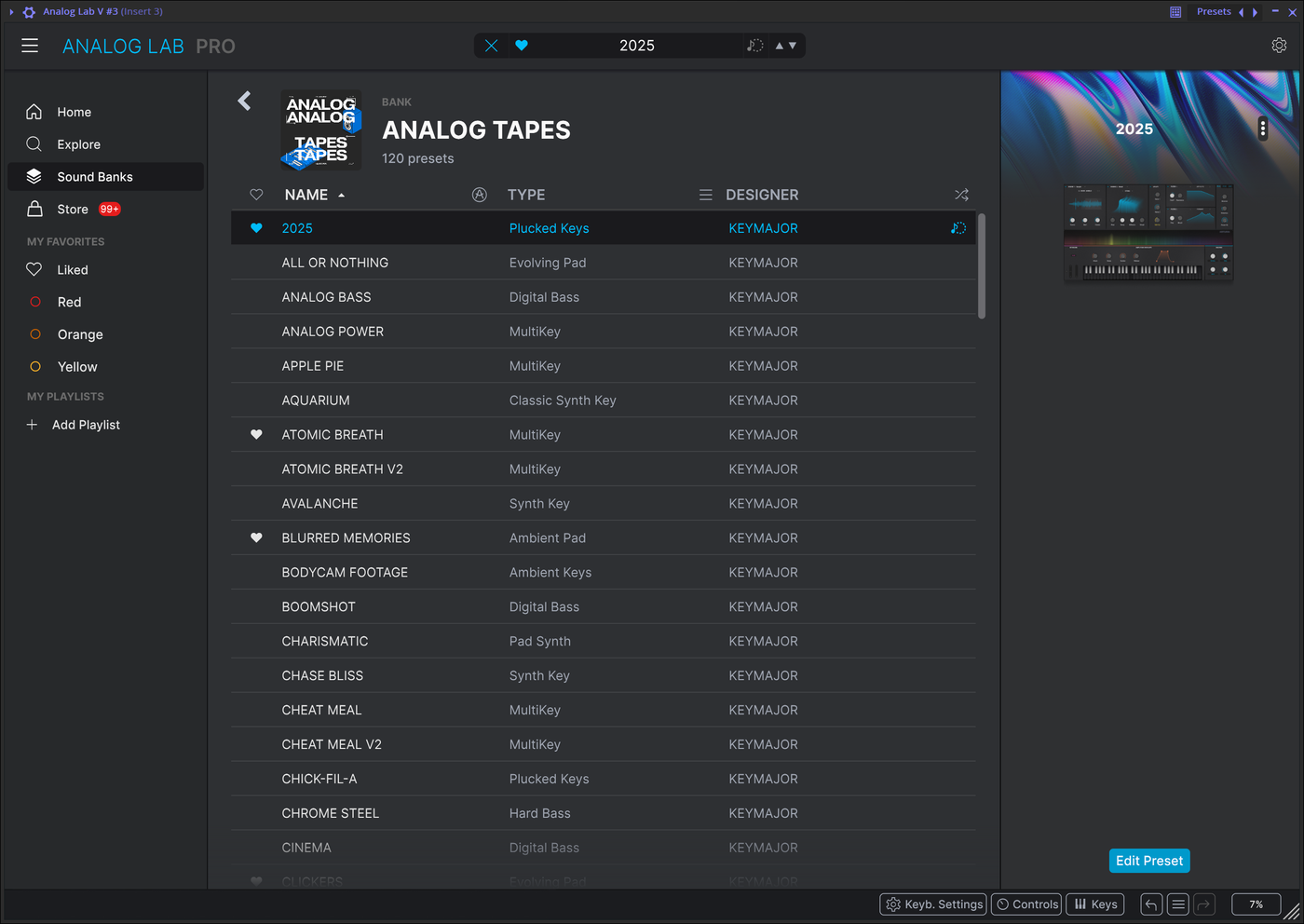Screen dimensions: 1304x924
Task: Open the settings gear icon
Action: click(1279, 46)
